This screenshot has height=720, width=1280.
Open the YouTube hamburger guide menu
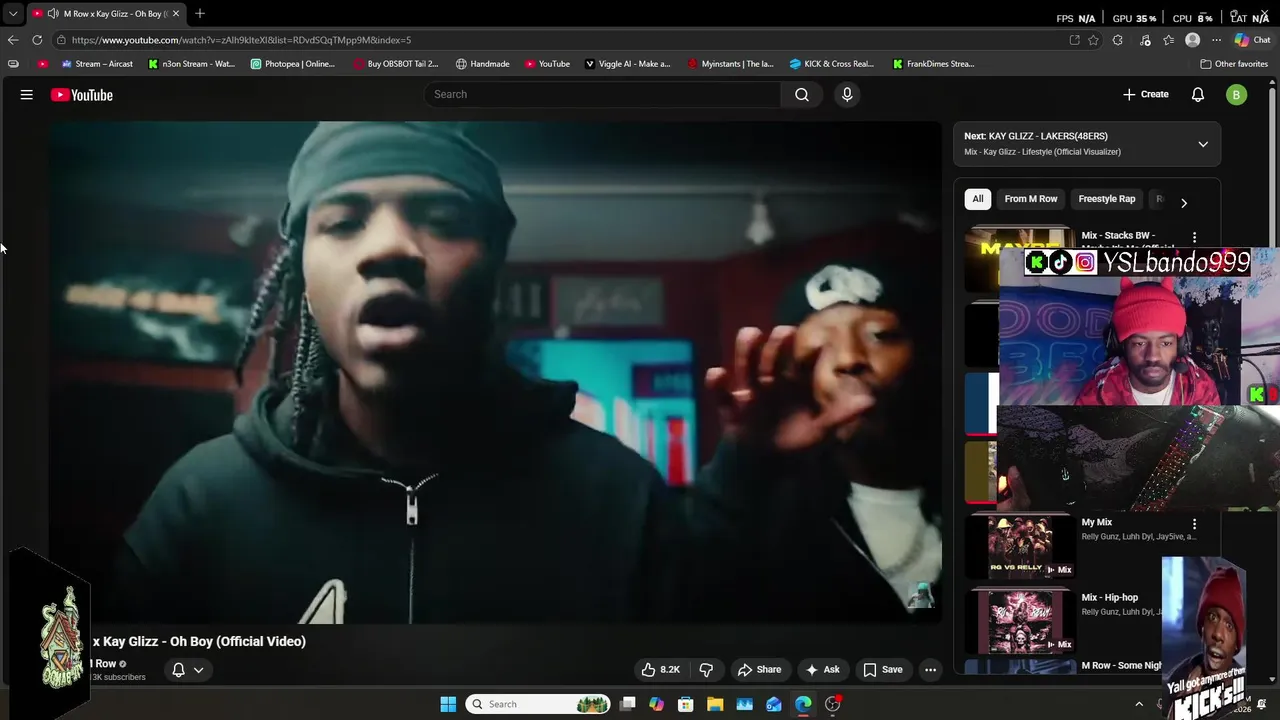[27, 95]
